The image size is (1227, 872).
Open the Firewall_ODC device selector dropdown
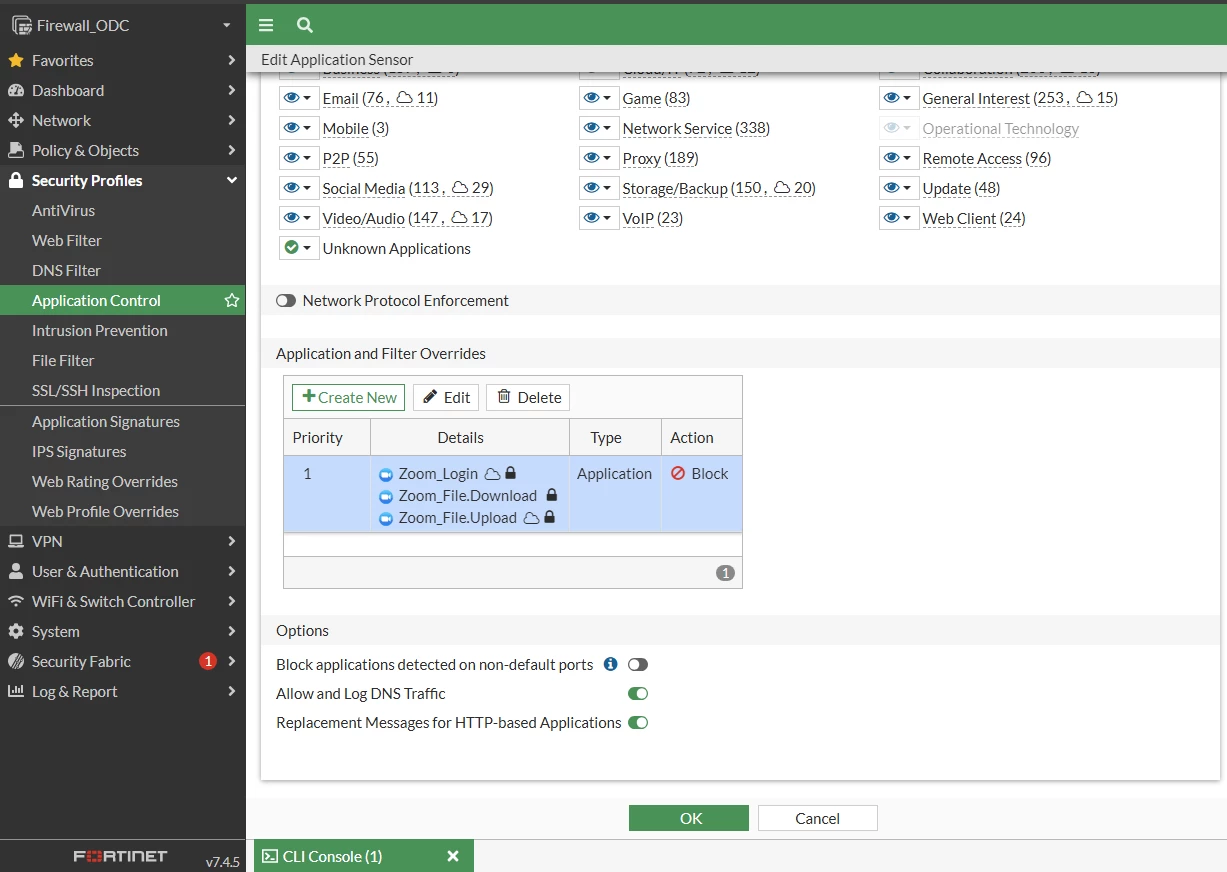(x=122, y=25)
